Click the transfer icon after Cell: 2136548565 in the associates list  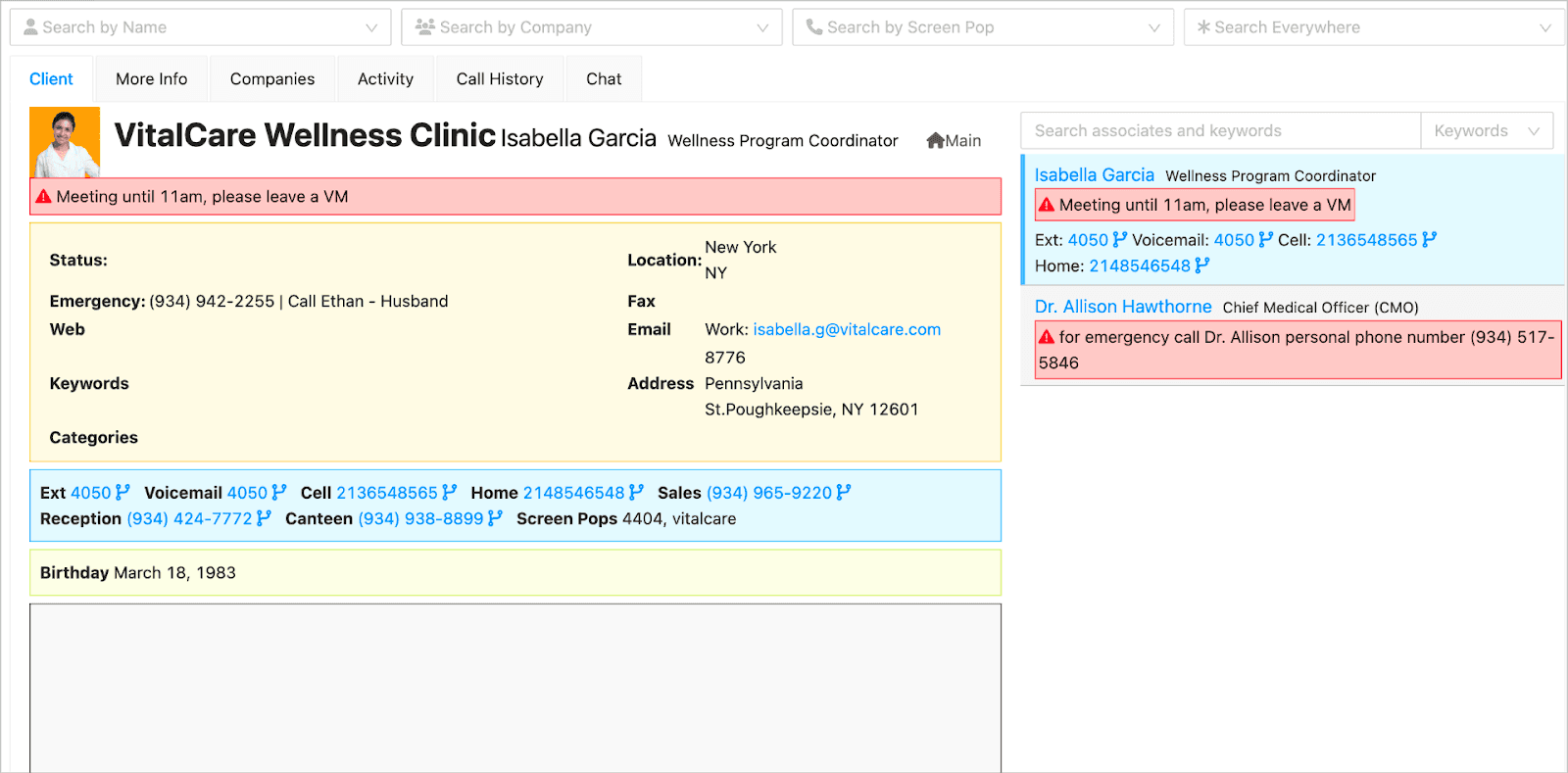tap(1429, 239)
